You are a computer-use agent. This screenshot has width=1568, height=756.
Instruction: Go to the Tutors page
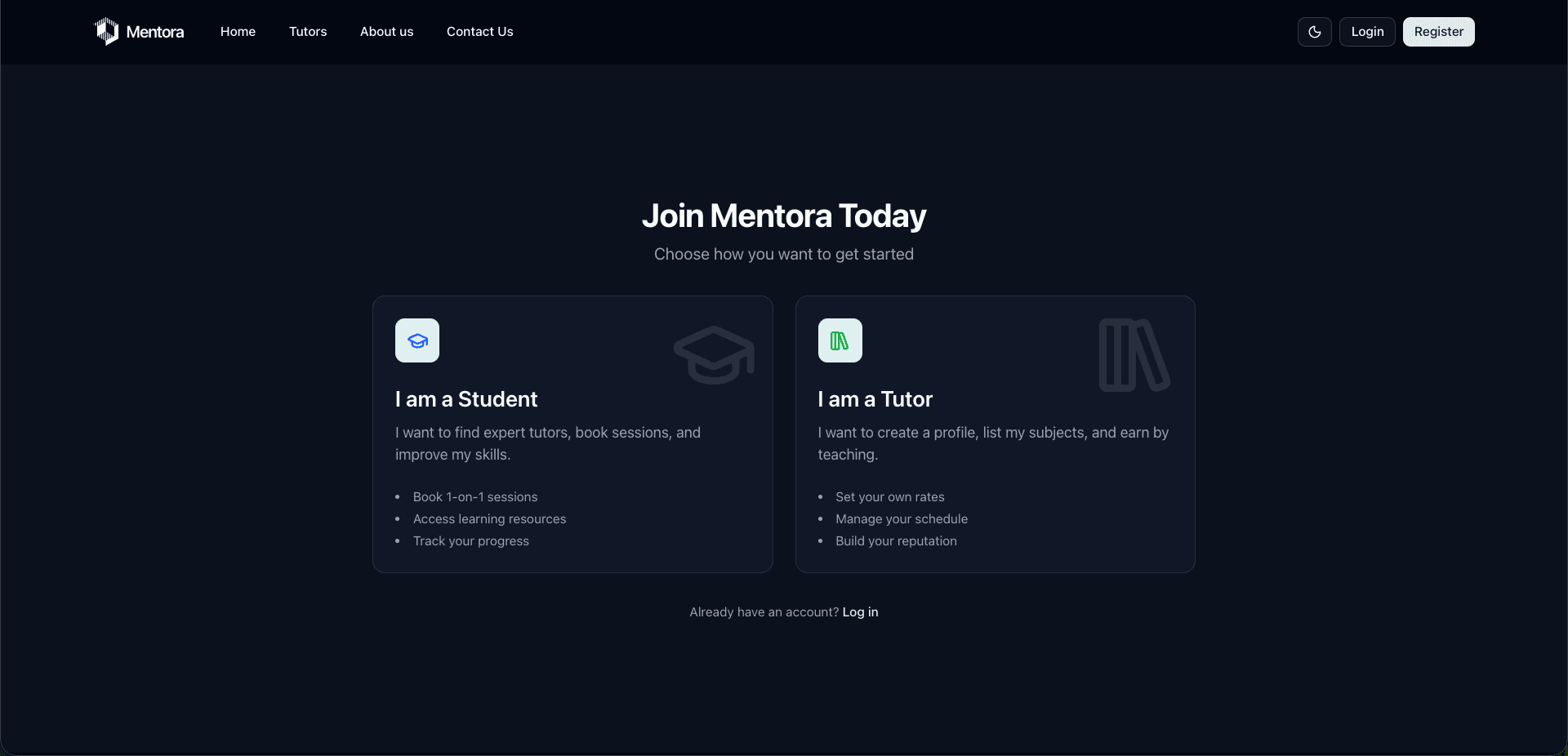pyautogui.click(x=308, y=32)
